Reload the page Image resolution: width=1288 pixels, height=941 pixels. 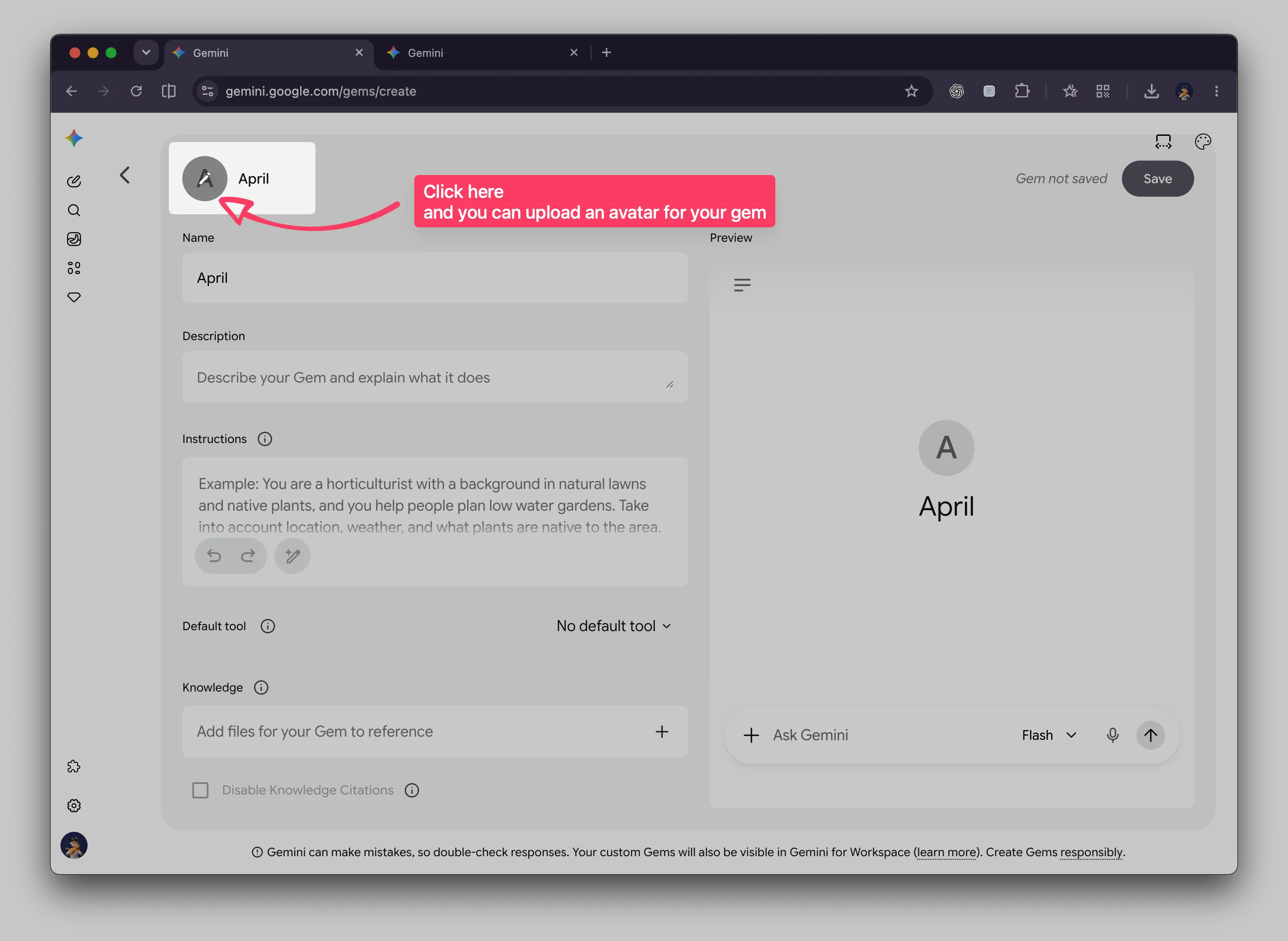tap(136, 91)
